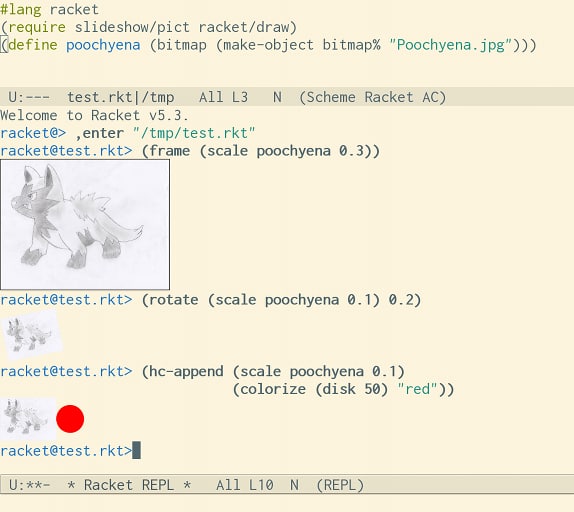Click the All L10 position indicator
The width and height of the screenshot is (574, 512).
[x=245, y=485]
